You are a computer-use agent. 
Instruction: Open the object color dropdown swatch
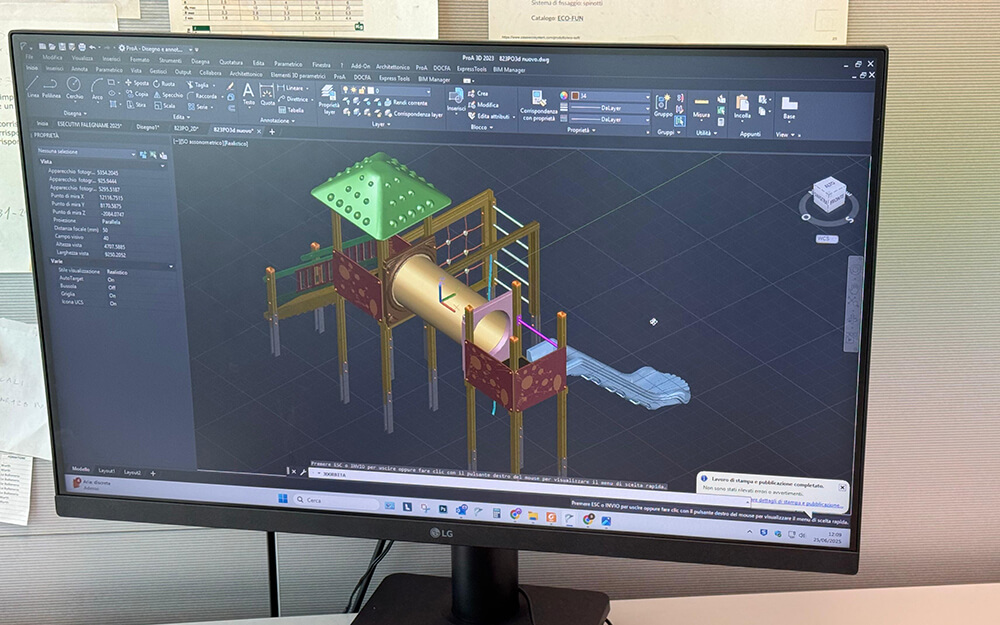click(x=600, y=95)
